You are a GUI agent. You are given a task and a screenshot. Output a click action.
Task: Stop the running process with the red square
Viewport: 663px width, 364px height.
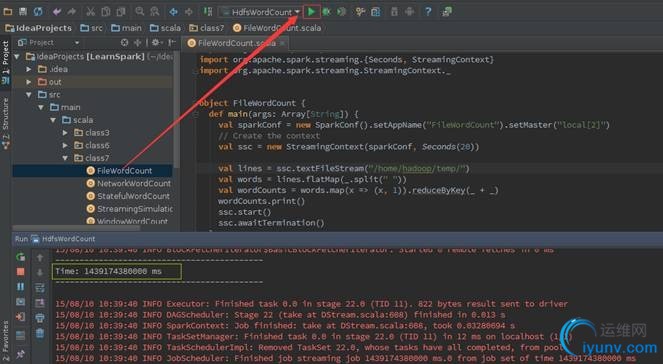[x=20, y=271]
